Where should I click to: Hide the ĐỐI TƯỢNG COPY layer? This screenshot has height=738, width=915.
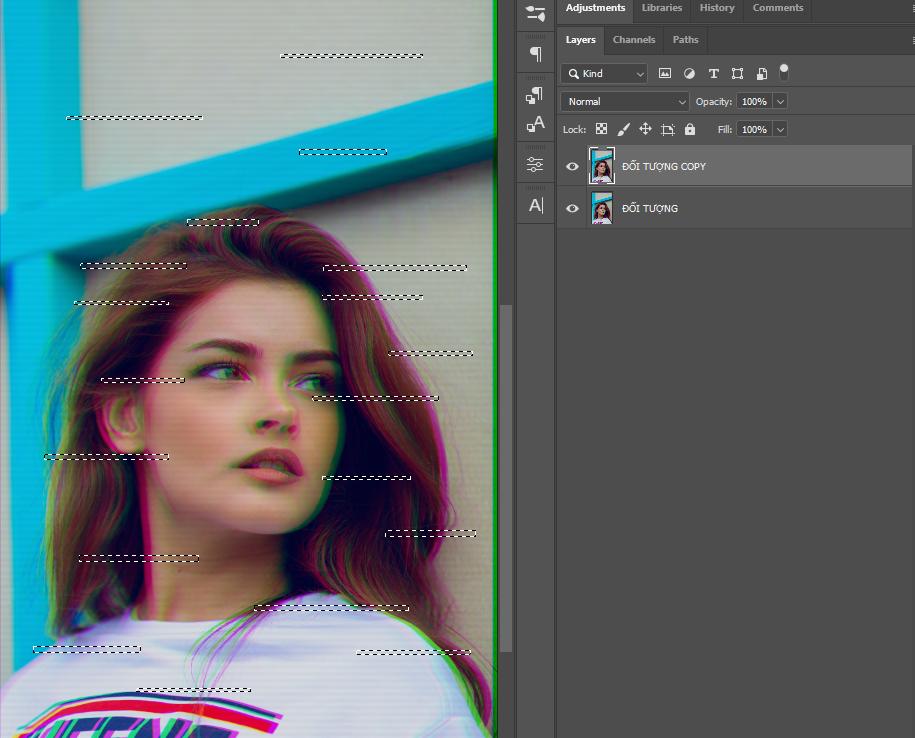click(572, 166)
